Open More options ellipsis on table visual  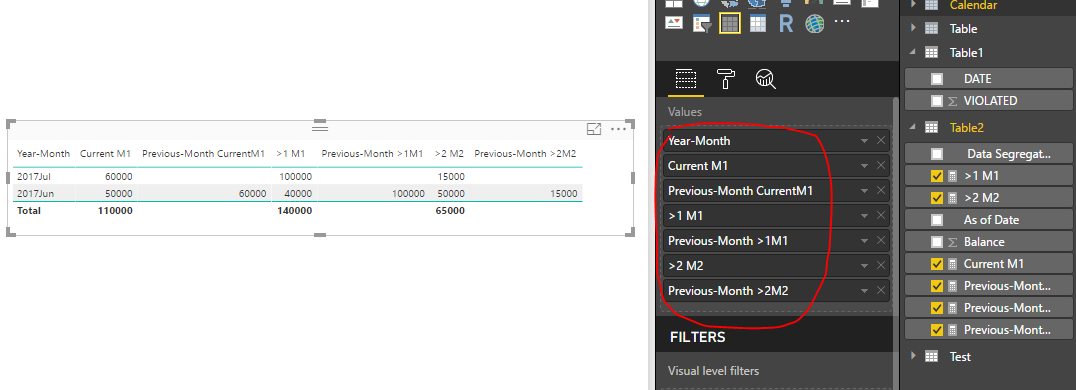(x=618, y=129)
